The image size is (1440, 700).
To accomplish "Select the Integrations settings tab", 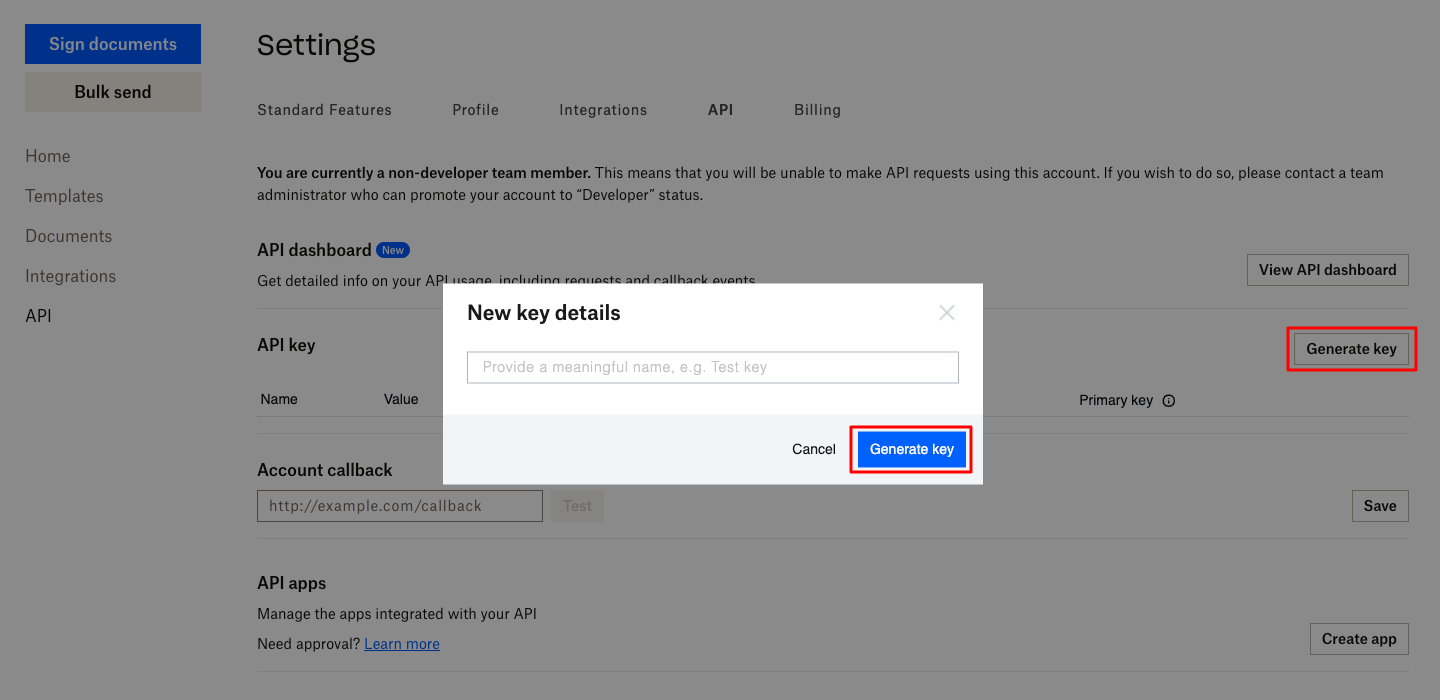I will click(x=603, y=110).
